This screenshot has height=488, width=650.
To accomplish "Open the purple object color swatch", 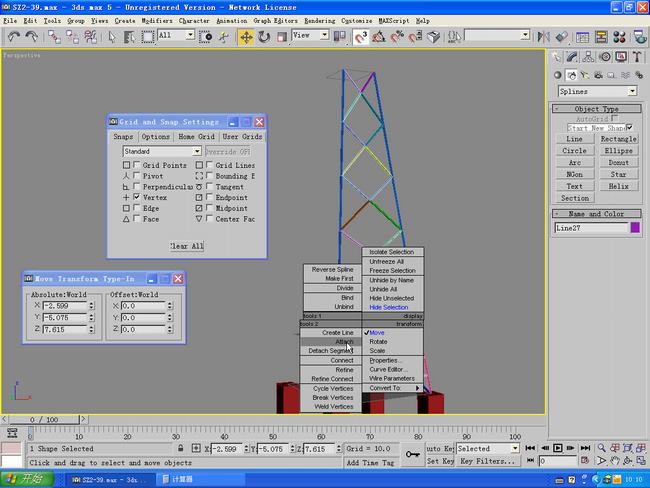I will click(x=635, y=228).
